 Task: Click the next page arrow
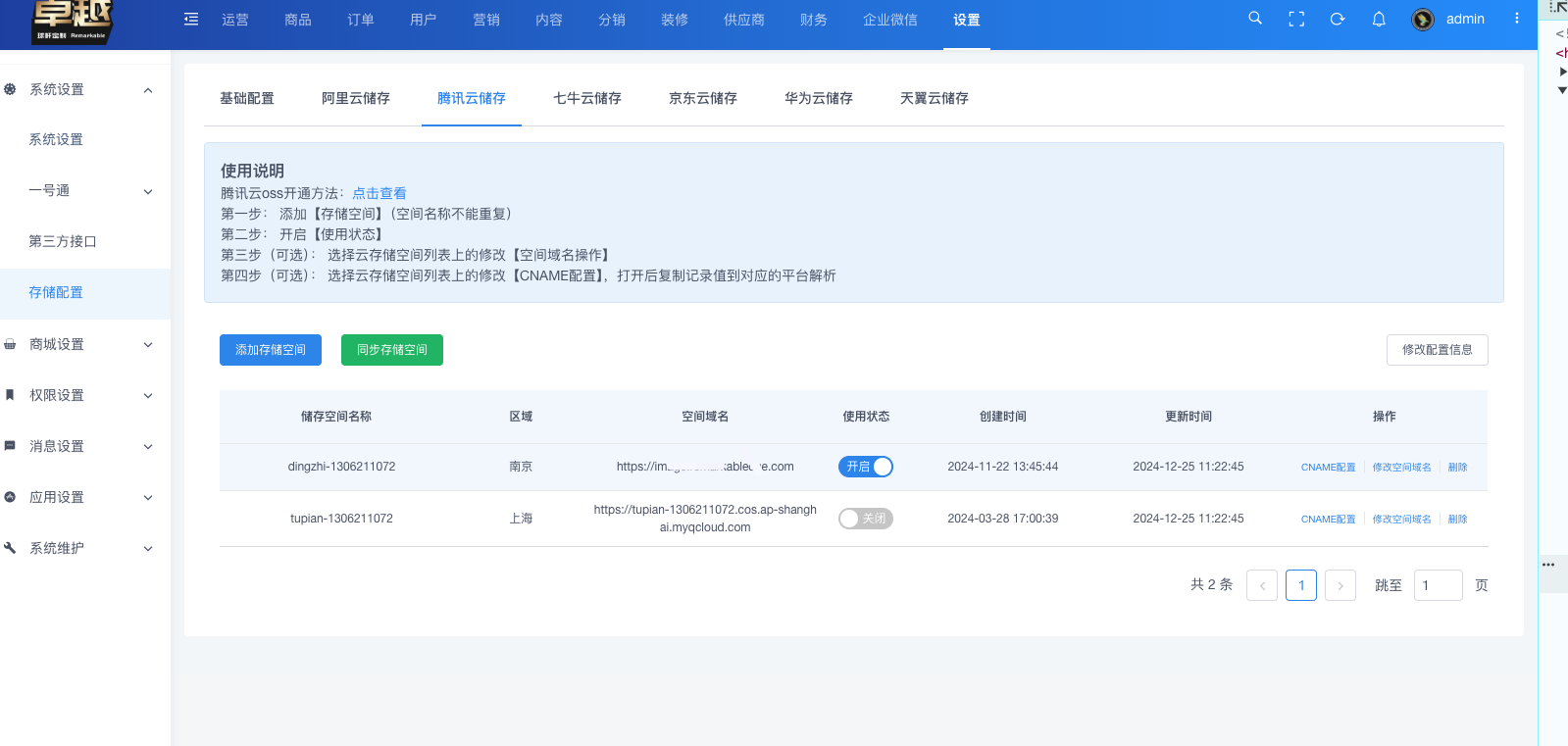click(1340, 585)
